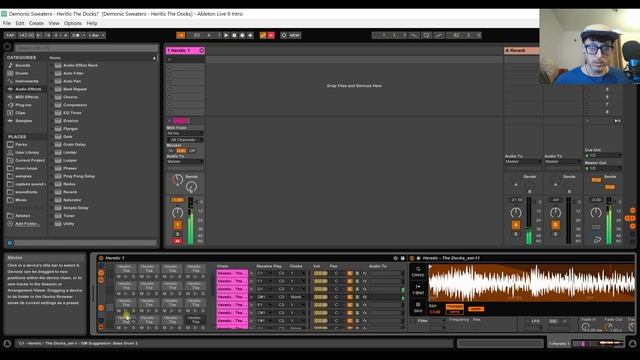Viewport: 640px width, 360px height.
Task: Expand the Compressor entry
Action: coord(52,105)
